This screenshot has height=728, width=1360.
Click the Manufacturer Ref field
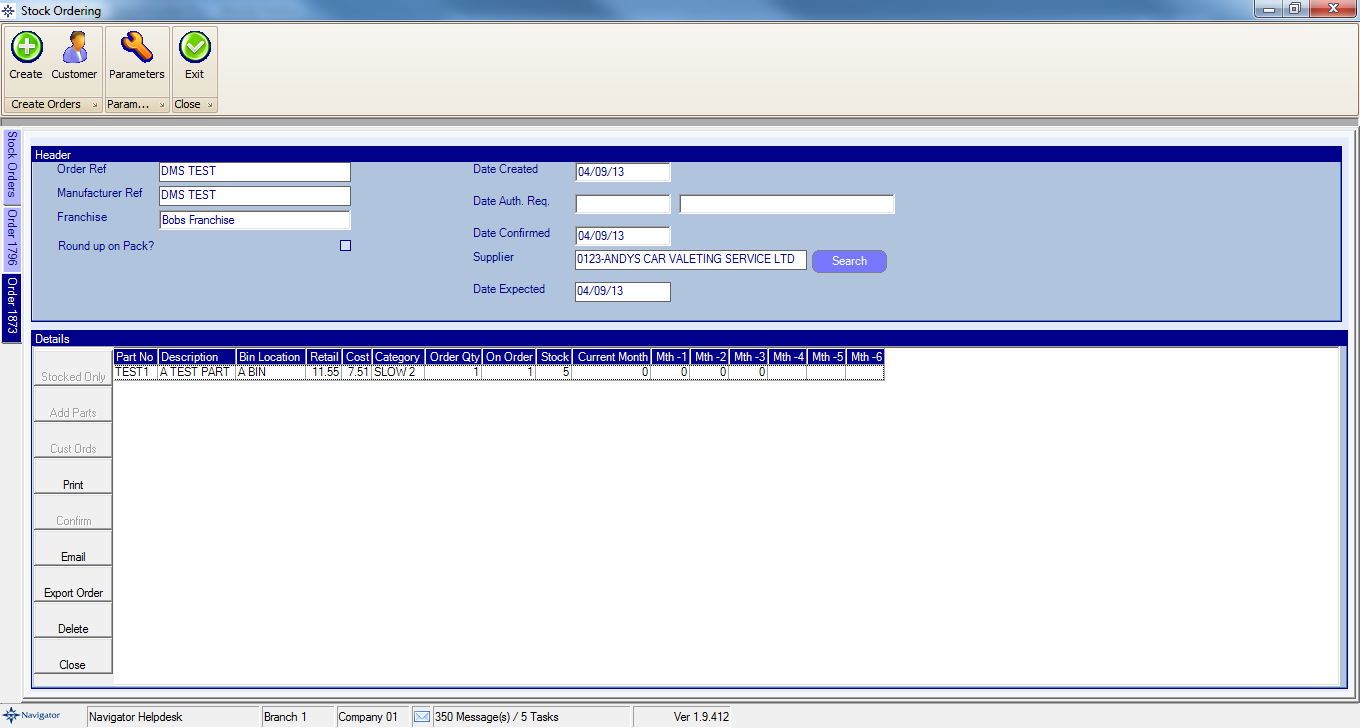[x=255, y=196]
